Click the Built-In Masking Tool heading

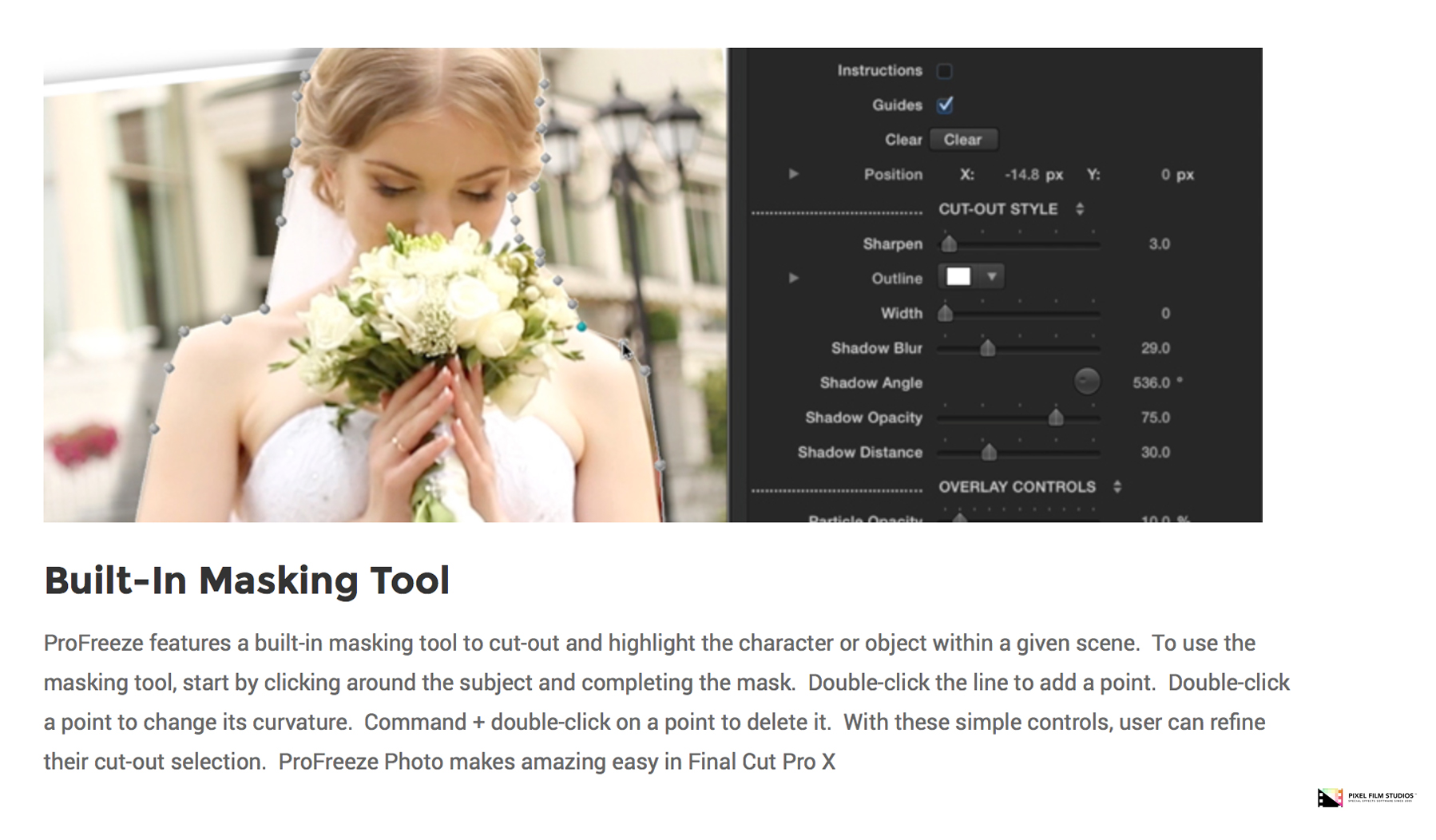[247, 580]
